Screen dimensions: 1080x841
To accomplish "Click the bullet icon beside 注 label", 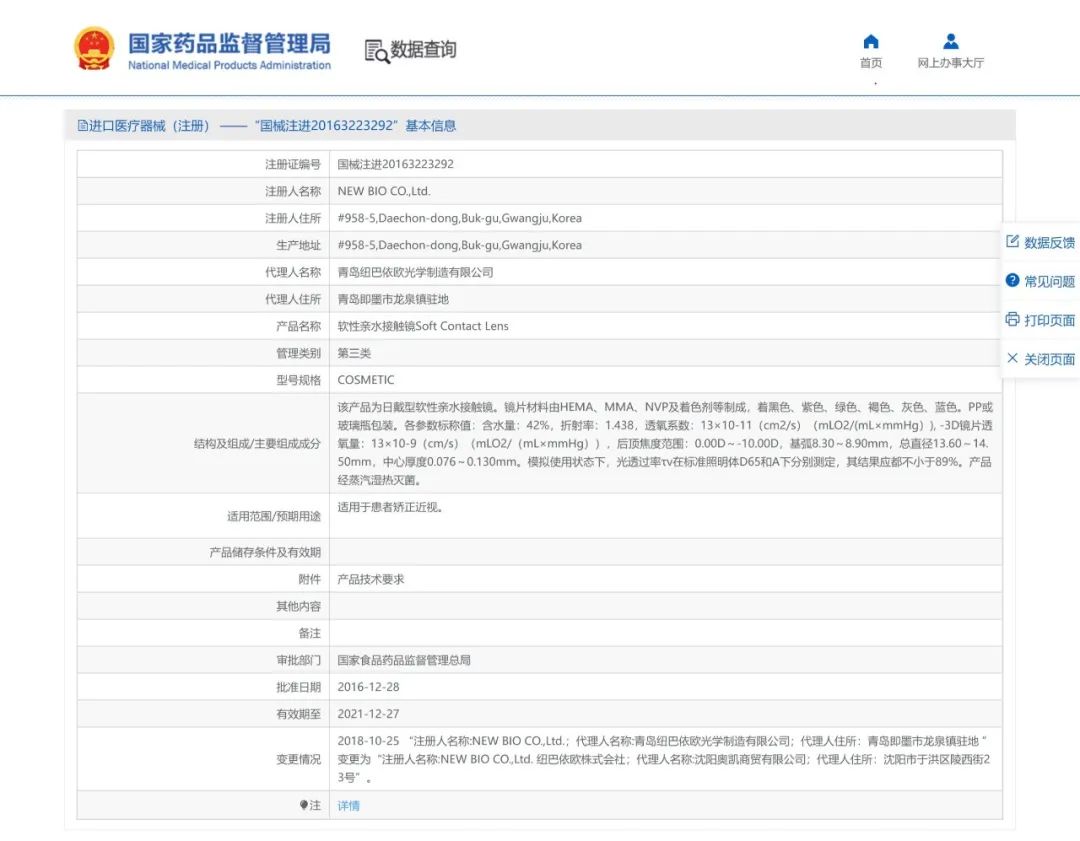I will pyautogui.click(x=304, y=804).
